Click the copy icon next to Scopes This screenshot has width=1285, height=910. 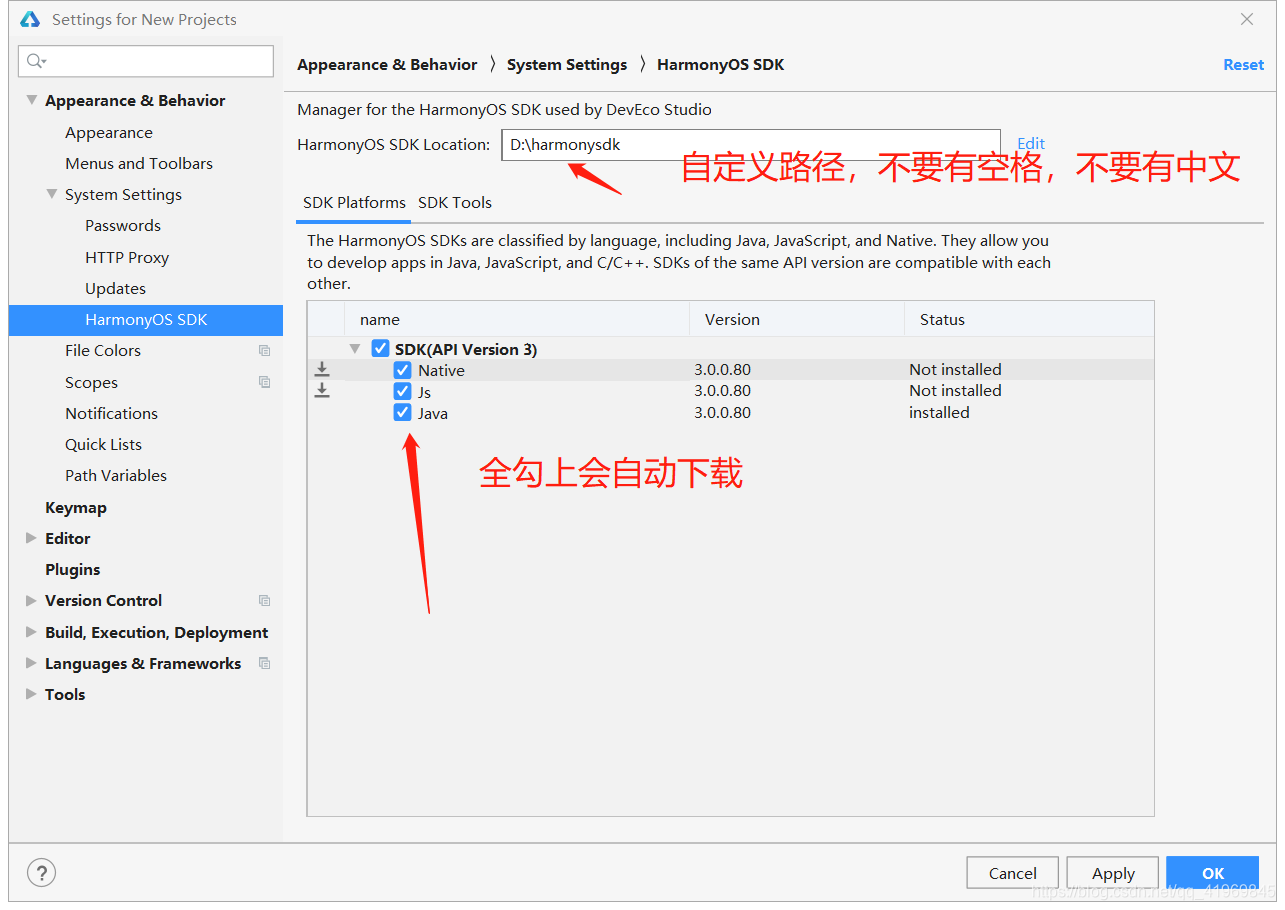tap(264, 382)
